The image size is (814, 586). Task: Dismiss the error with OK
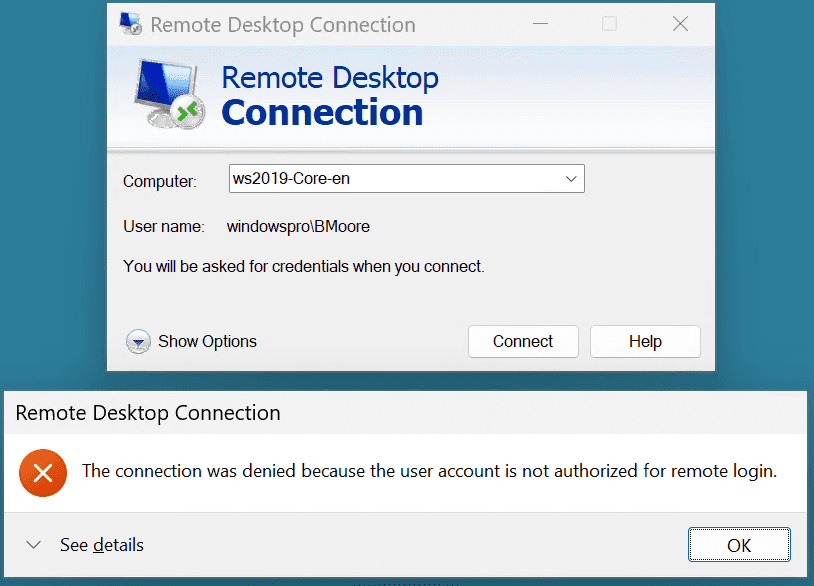(x=739, y=545)
